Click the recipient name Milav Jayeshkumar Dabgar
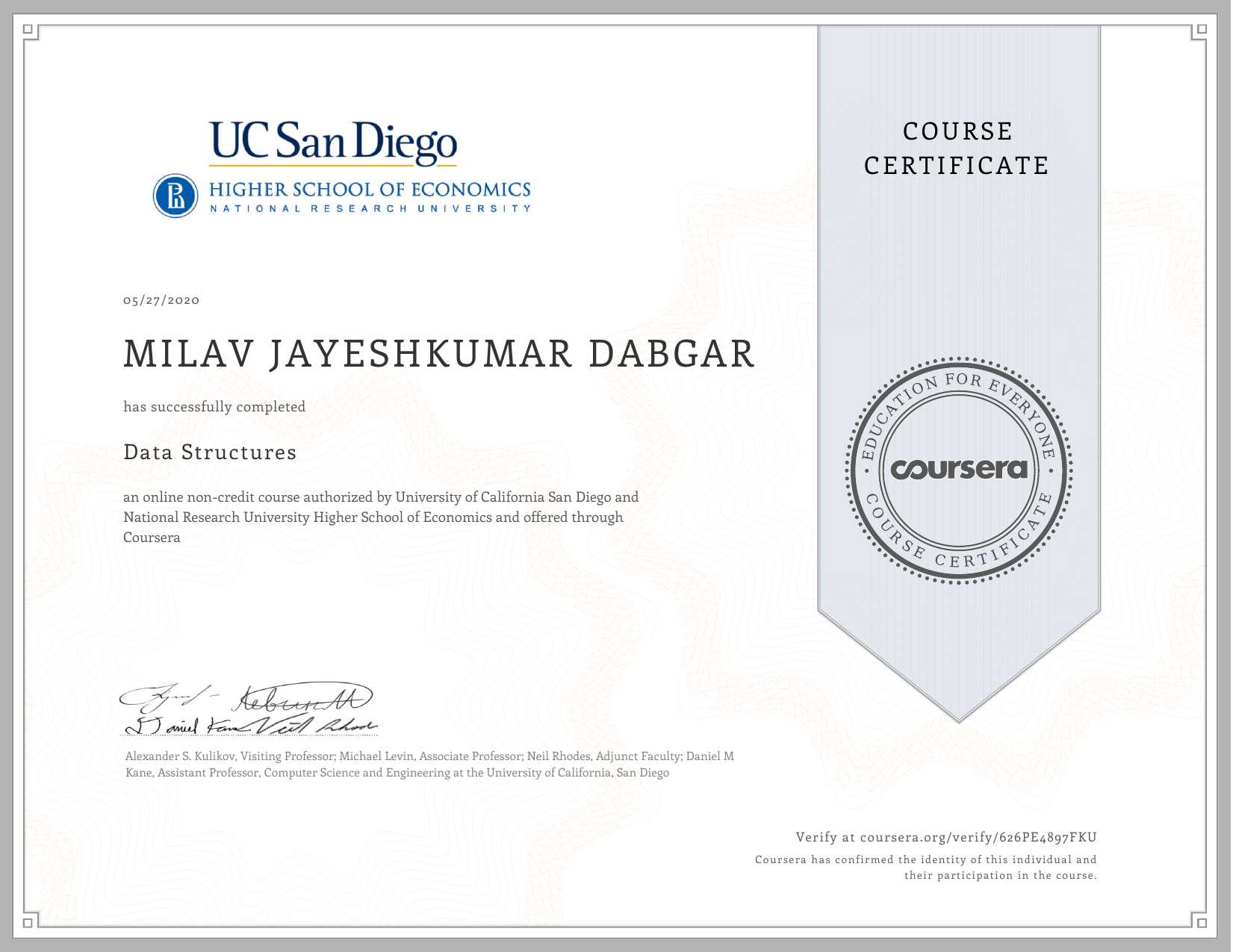The image size is (1233, 952). point(439,354)
